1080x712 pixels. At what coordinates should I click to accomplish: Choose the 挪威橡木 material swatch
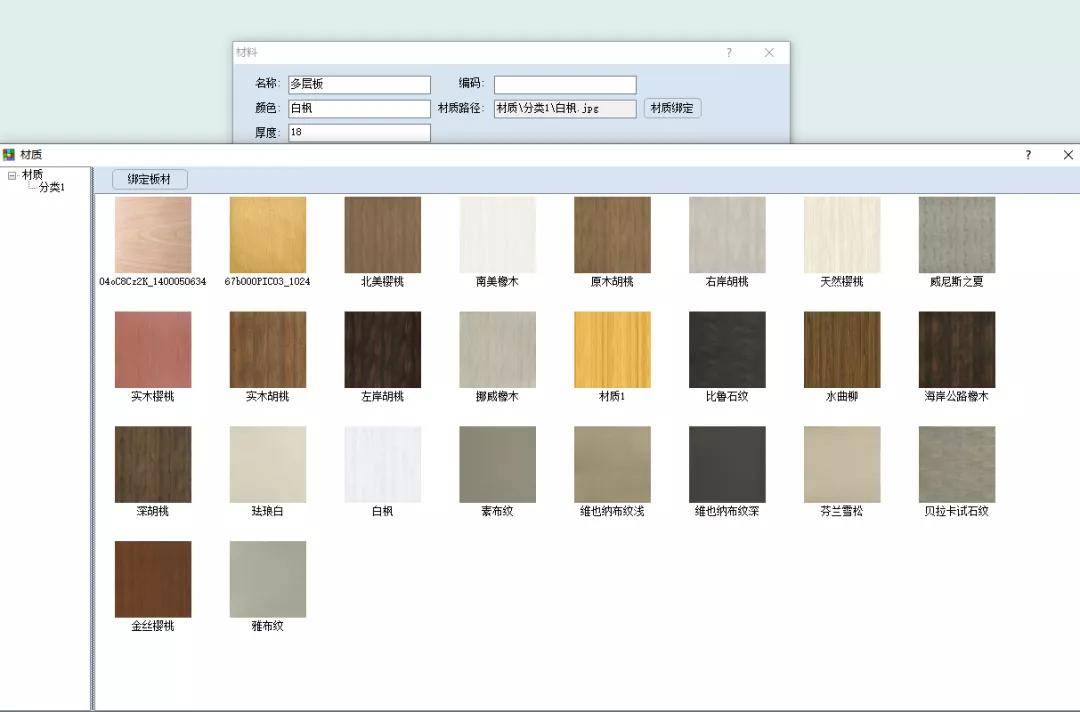pos(497,350)
